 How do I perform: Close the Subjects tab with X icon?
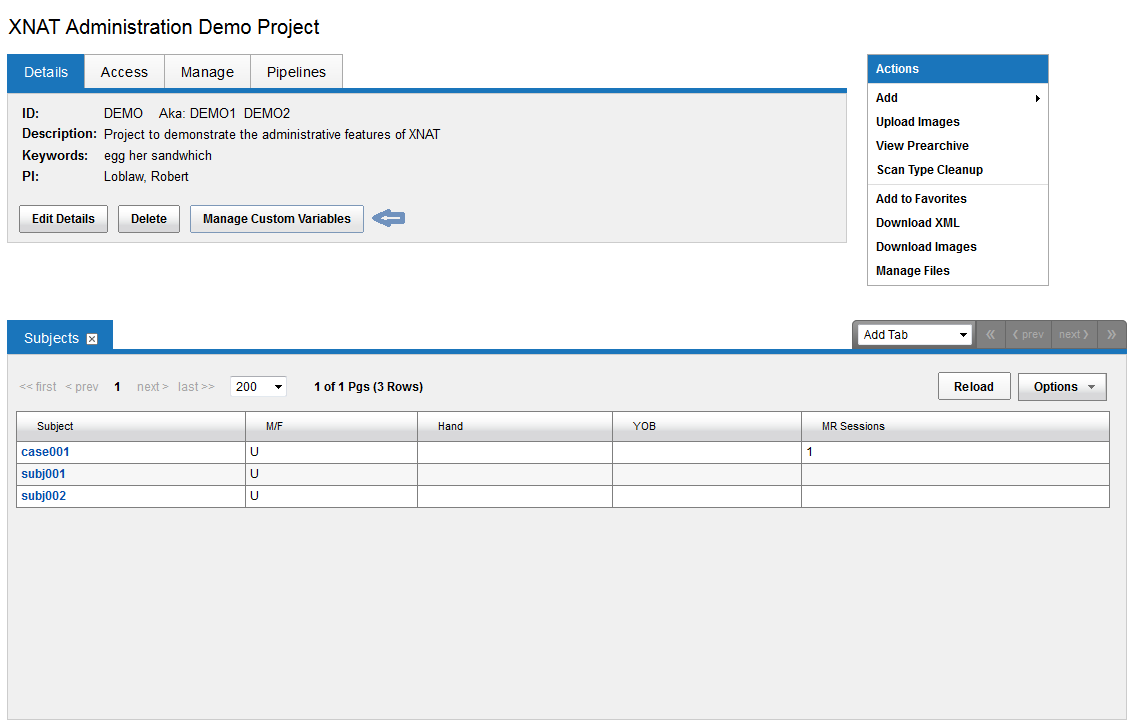click(92, 339)
